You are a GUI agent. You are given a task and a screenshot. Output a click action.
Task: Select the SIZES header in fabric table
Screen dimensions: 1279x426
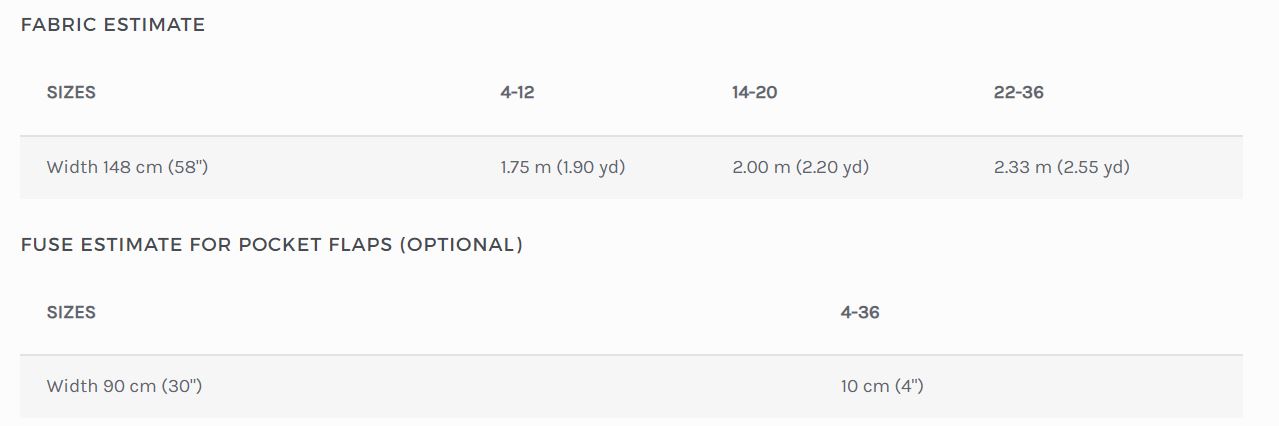click(71, 92)
